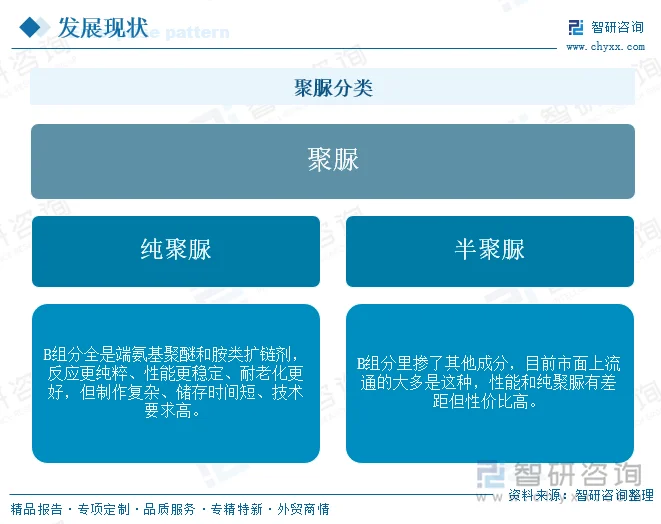The width and height of the screenshot is (661, 524).
Task: Open the www.chyxx.com website link
Action: [x=605, y=47]
